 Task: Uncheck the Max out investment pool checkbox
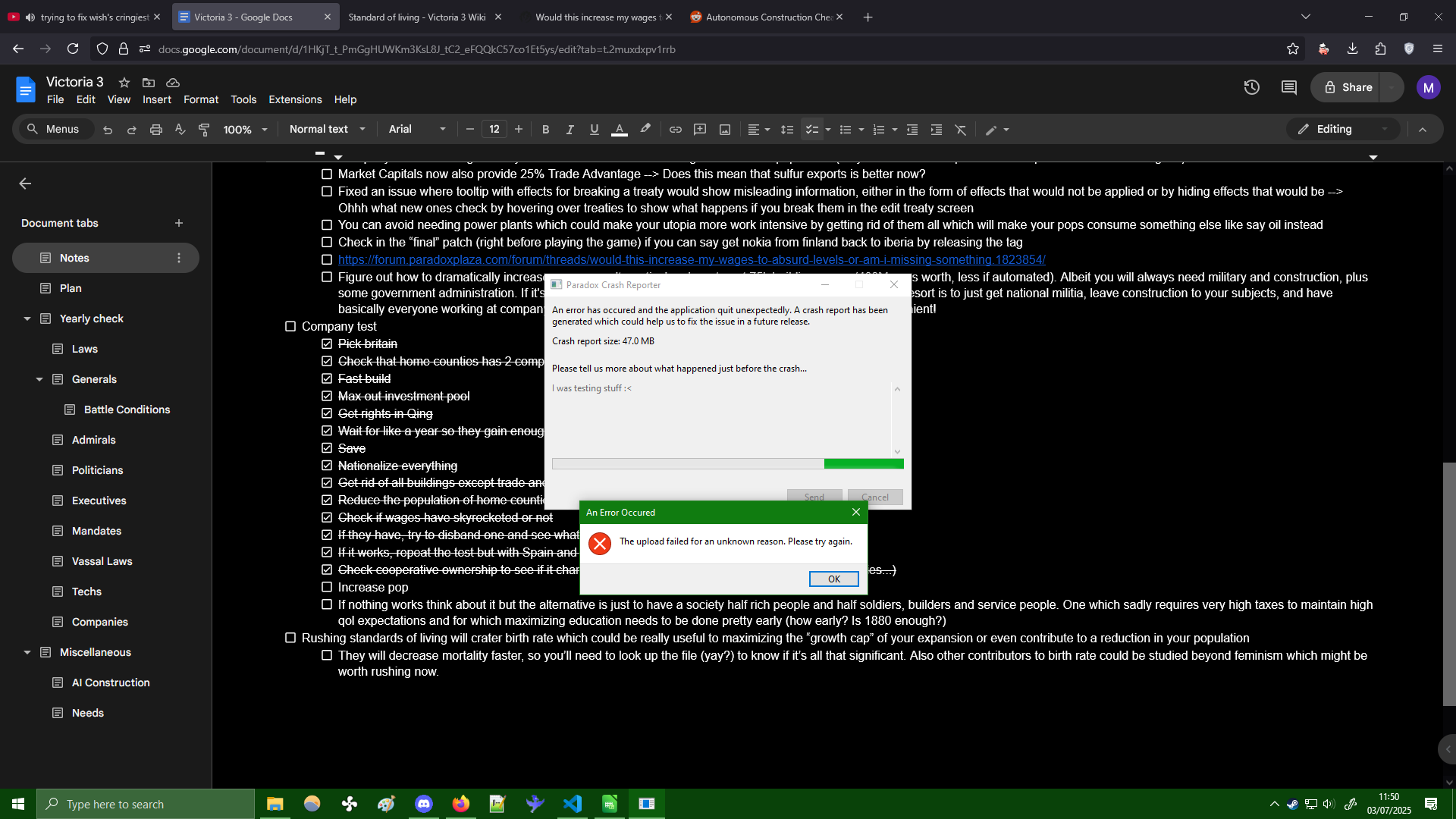coord(327,396)
